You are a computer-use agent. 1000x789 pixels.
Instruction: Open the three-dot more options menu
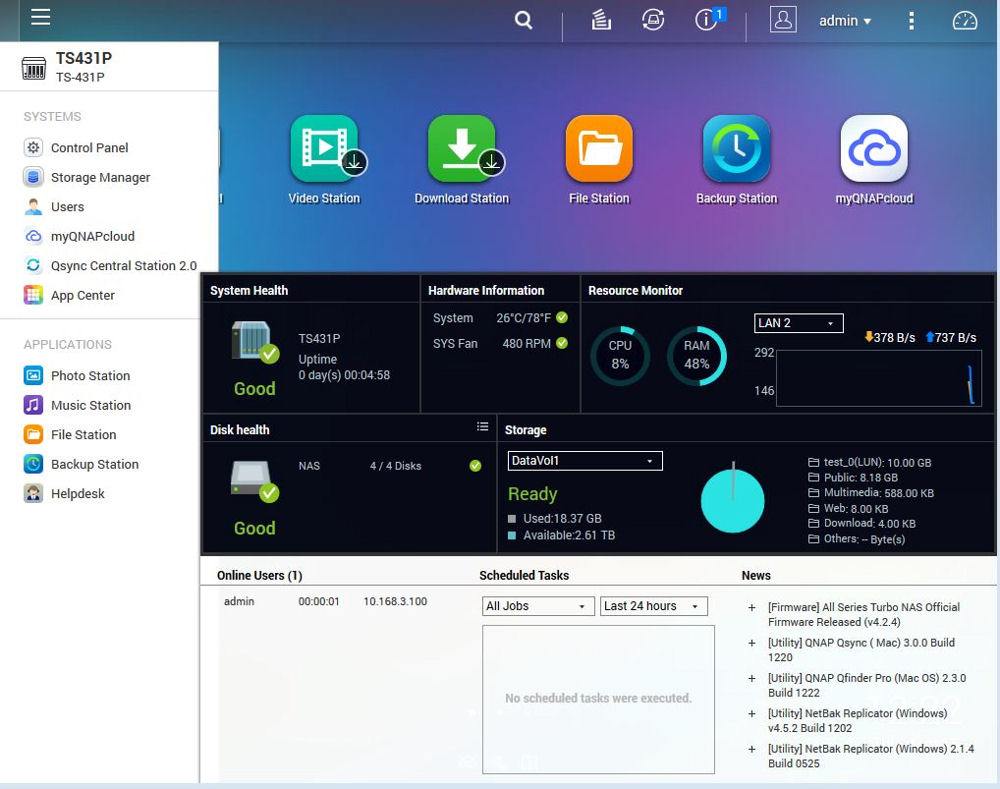[911, 21]
